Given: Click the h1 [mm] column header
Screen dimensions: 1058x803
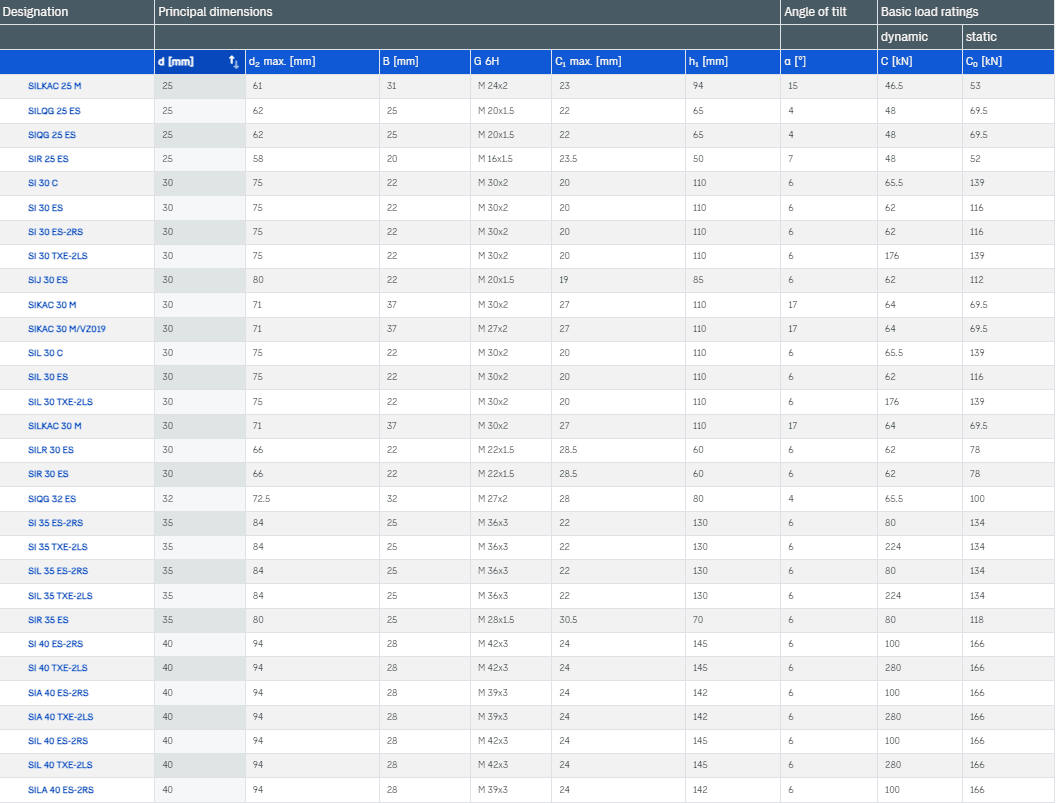Looking at the screenshot, I should 708,62.
